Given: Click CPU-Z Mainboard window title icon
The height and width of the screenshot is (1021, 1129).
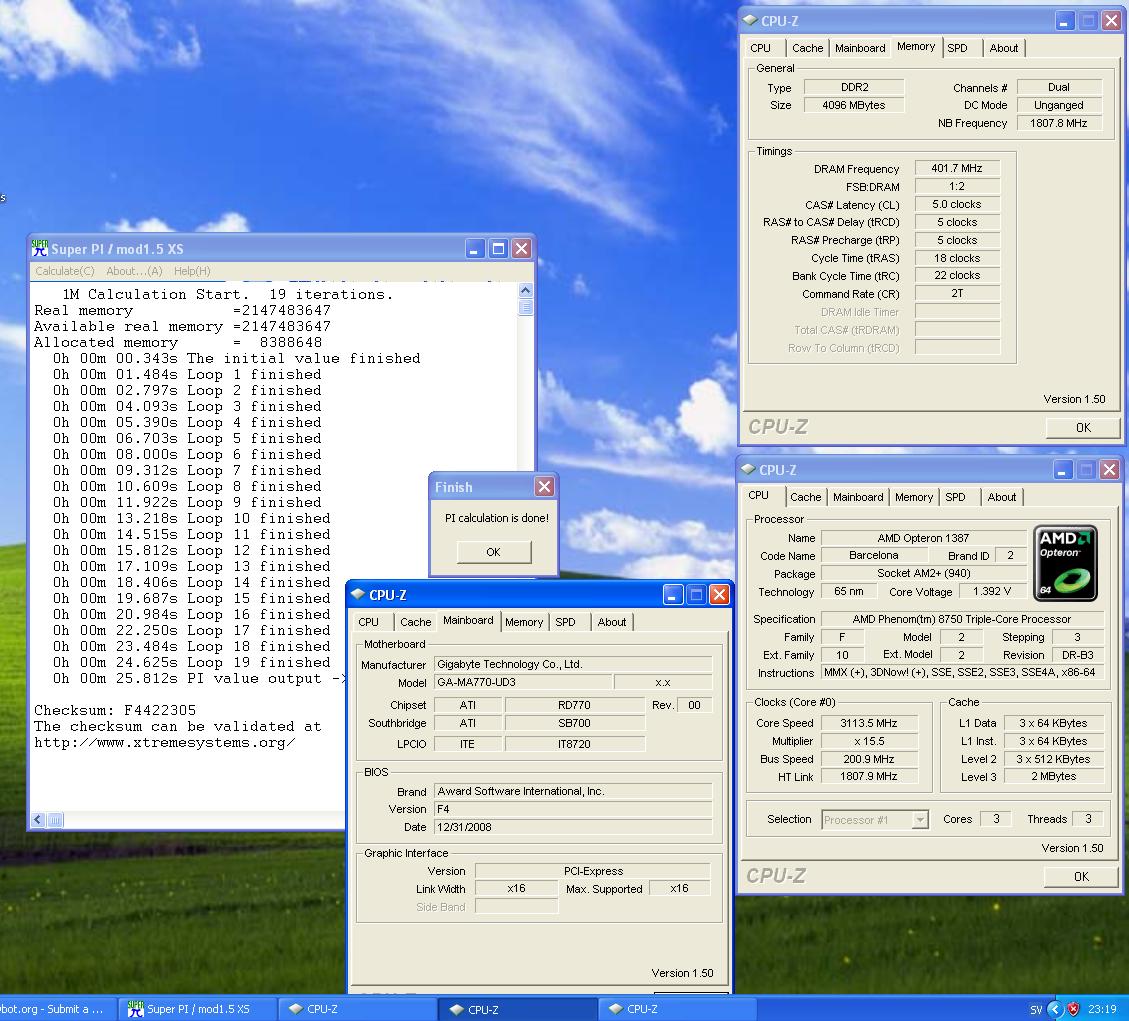Looking at the screenshot, I should 358,595.
